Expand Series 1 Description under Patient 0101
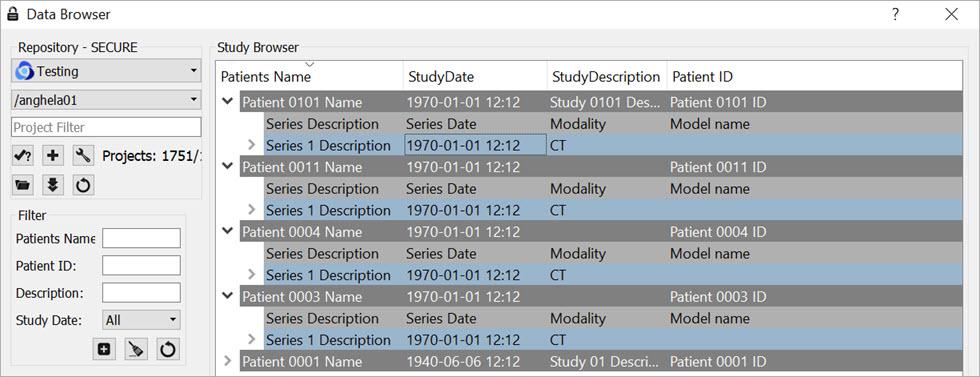This screenshot has height=377, width=980. (x=252, y=145)
